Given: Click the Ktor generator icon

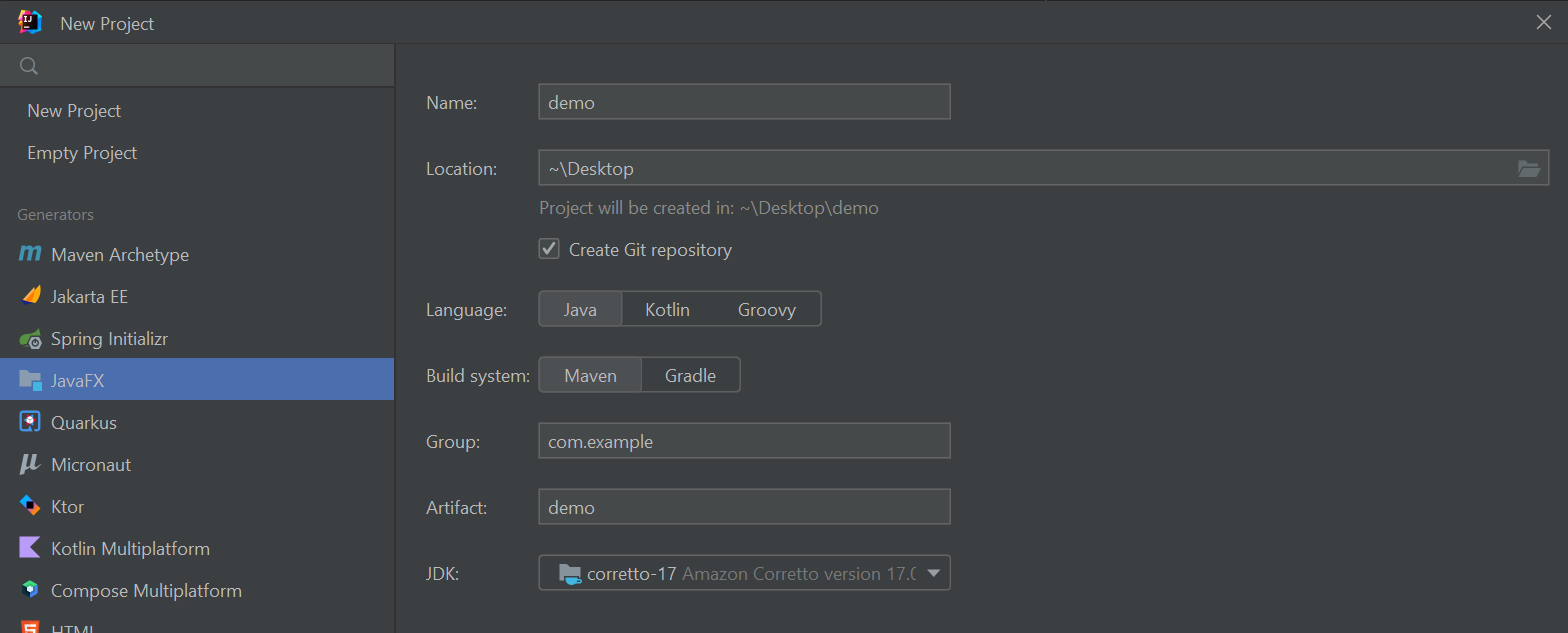Looking at the screenshot, I should [30, 506].
